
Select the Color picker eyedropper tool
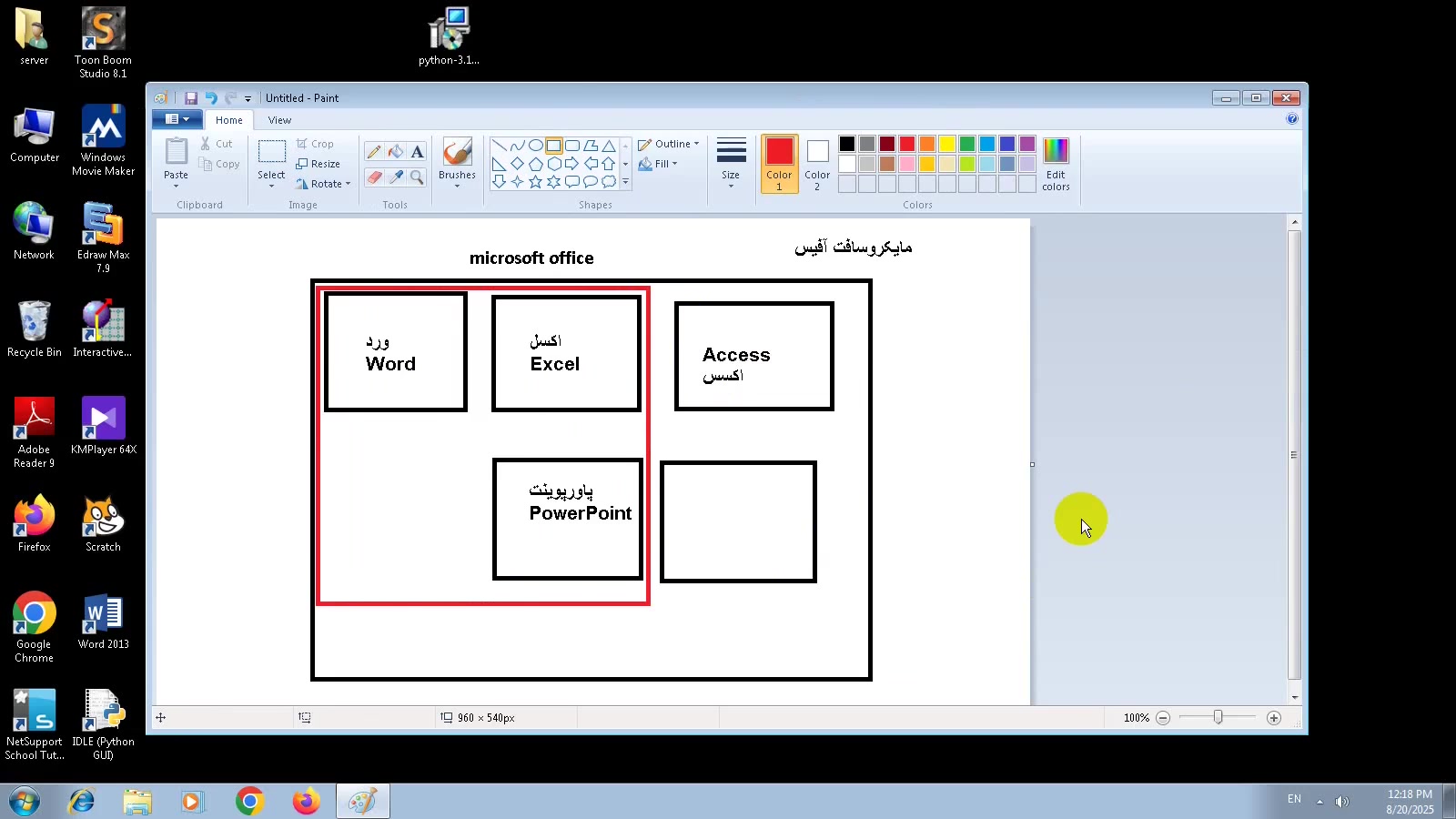[x=395, y=177]
